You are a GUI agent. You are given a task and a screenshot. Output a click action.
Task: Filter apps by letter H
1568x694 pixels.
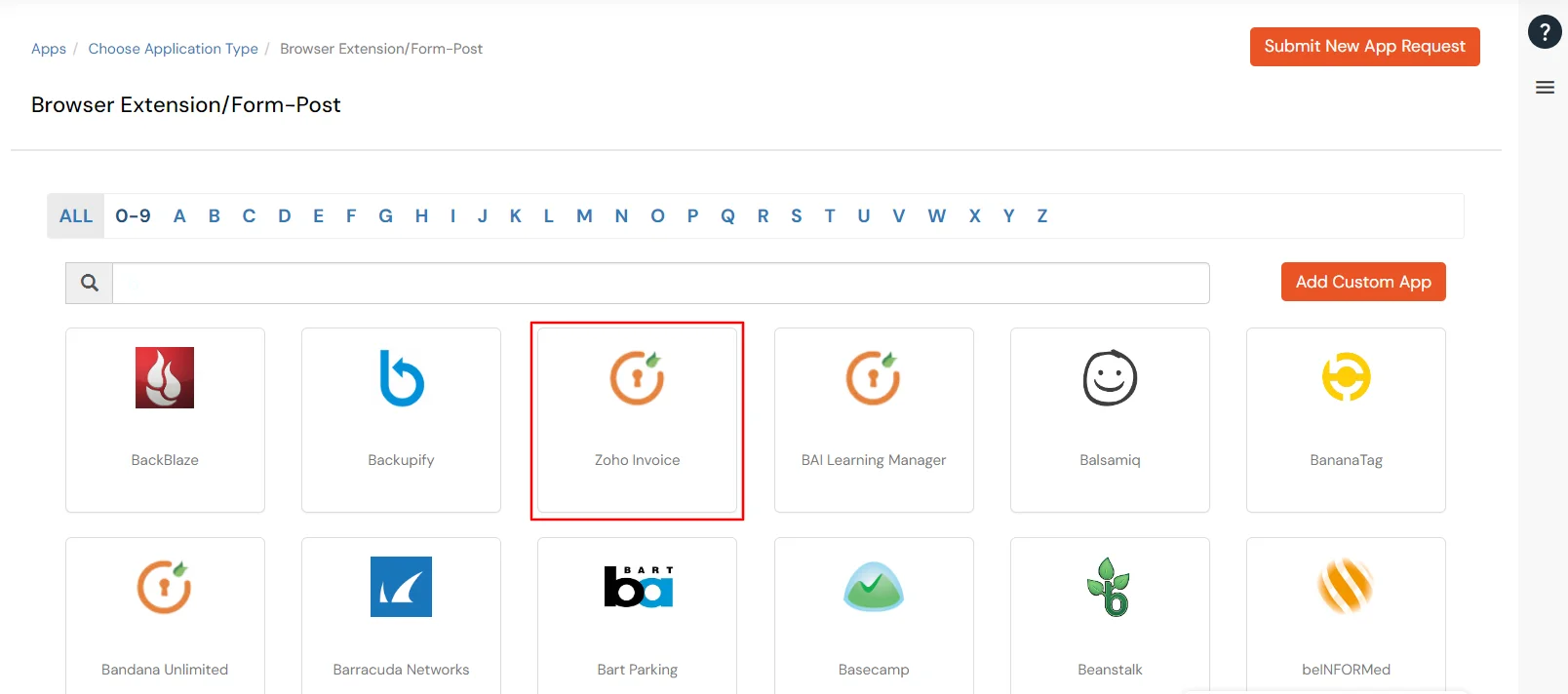pos(421,216)
